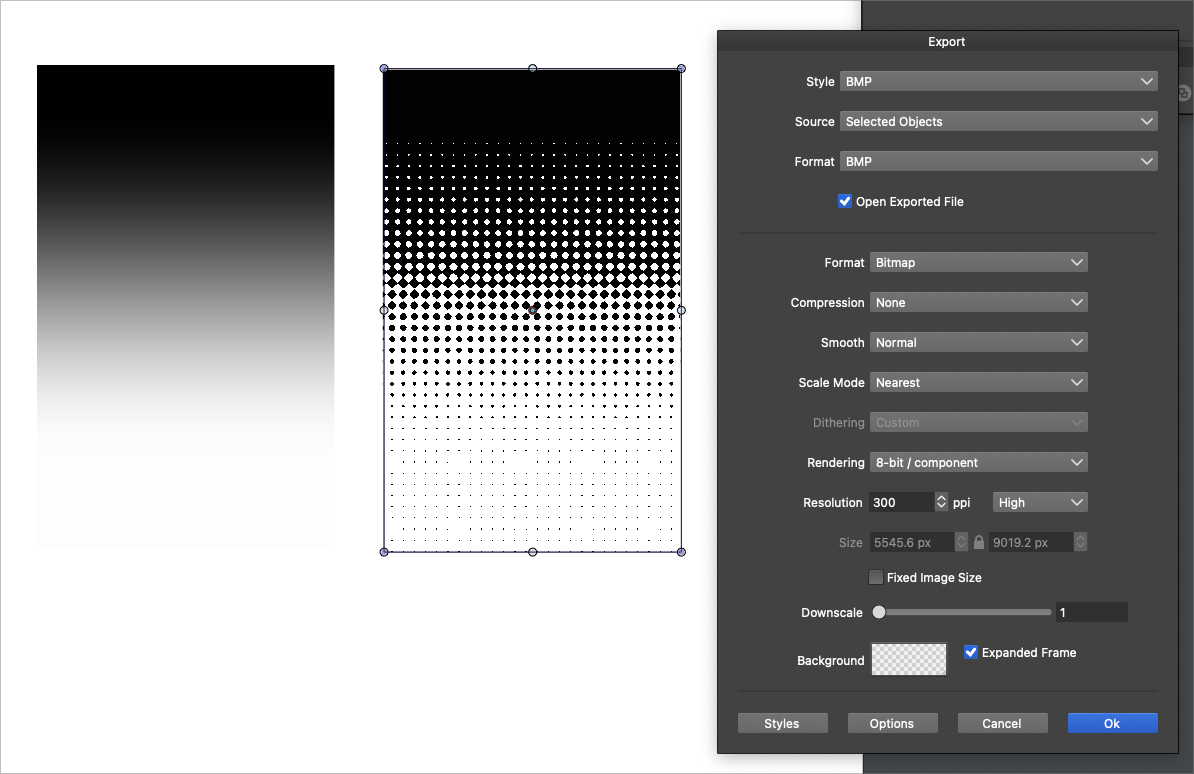Open the Compression dropdown set to None
The height and width of the screenshot is (774, 1194).
pyautogui.click(x=978, y=302)
